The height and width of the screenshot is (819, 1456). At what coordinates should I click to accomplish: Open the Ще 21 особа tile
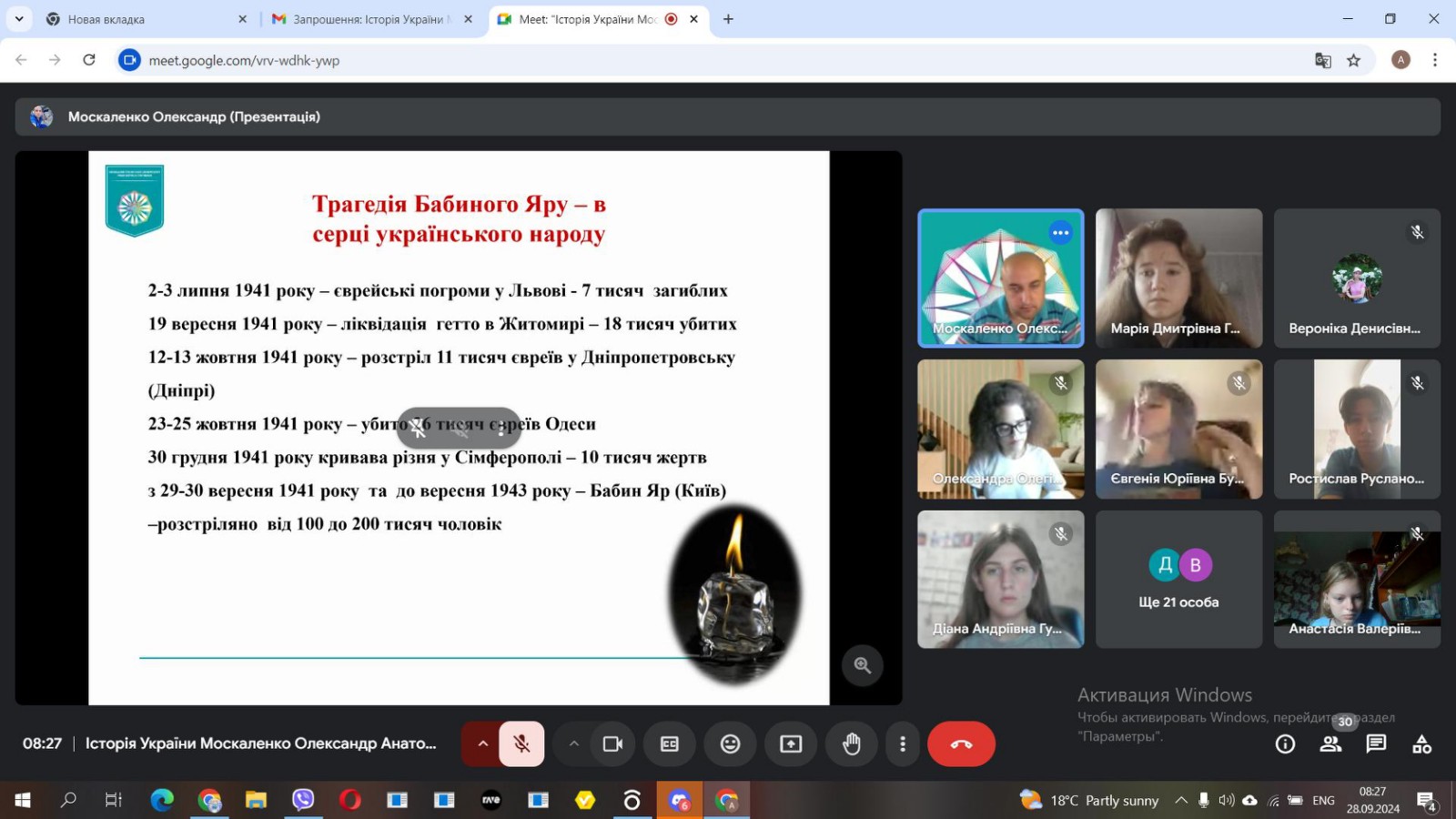1178,580
